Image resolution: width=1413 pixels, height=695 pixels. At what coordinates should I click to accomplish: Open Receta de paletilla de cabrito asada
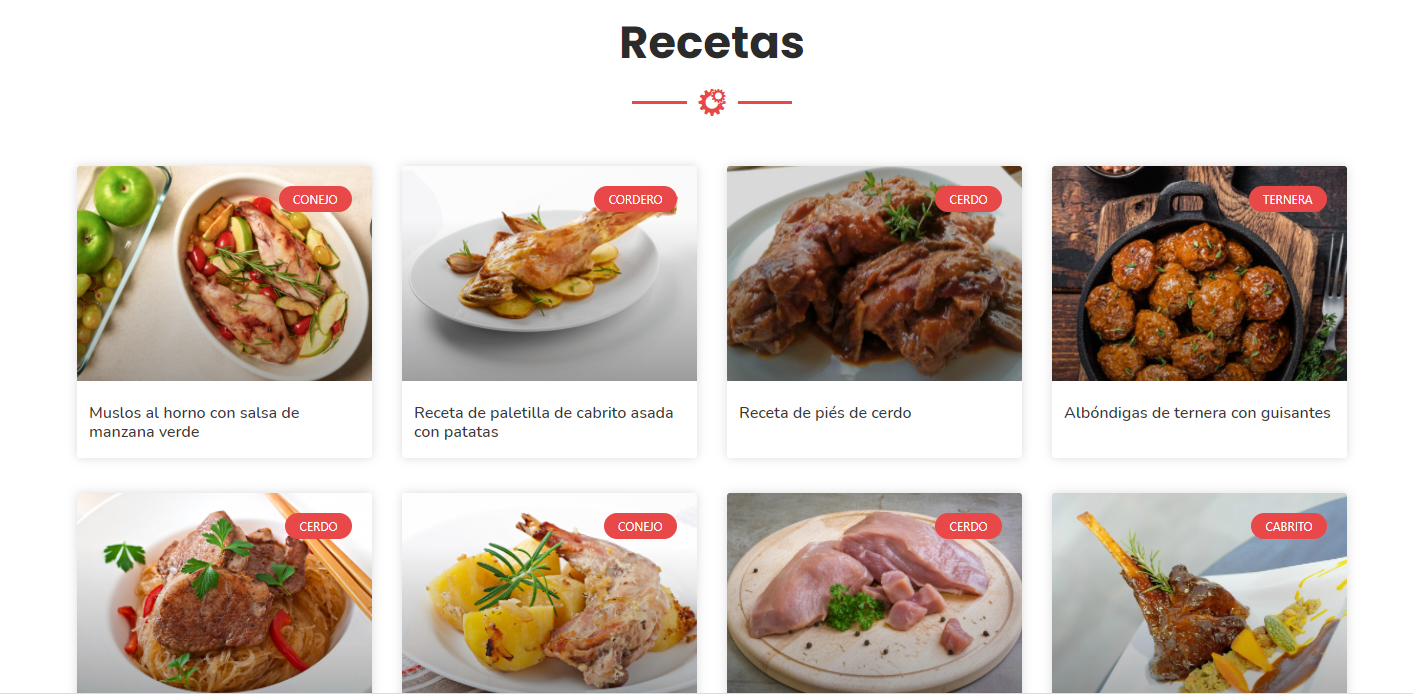pyautogui.click(x=544, y=422)
